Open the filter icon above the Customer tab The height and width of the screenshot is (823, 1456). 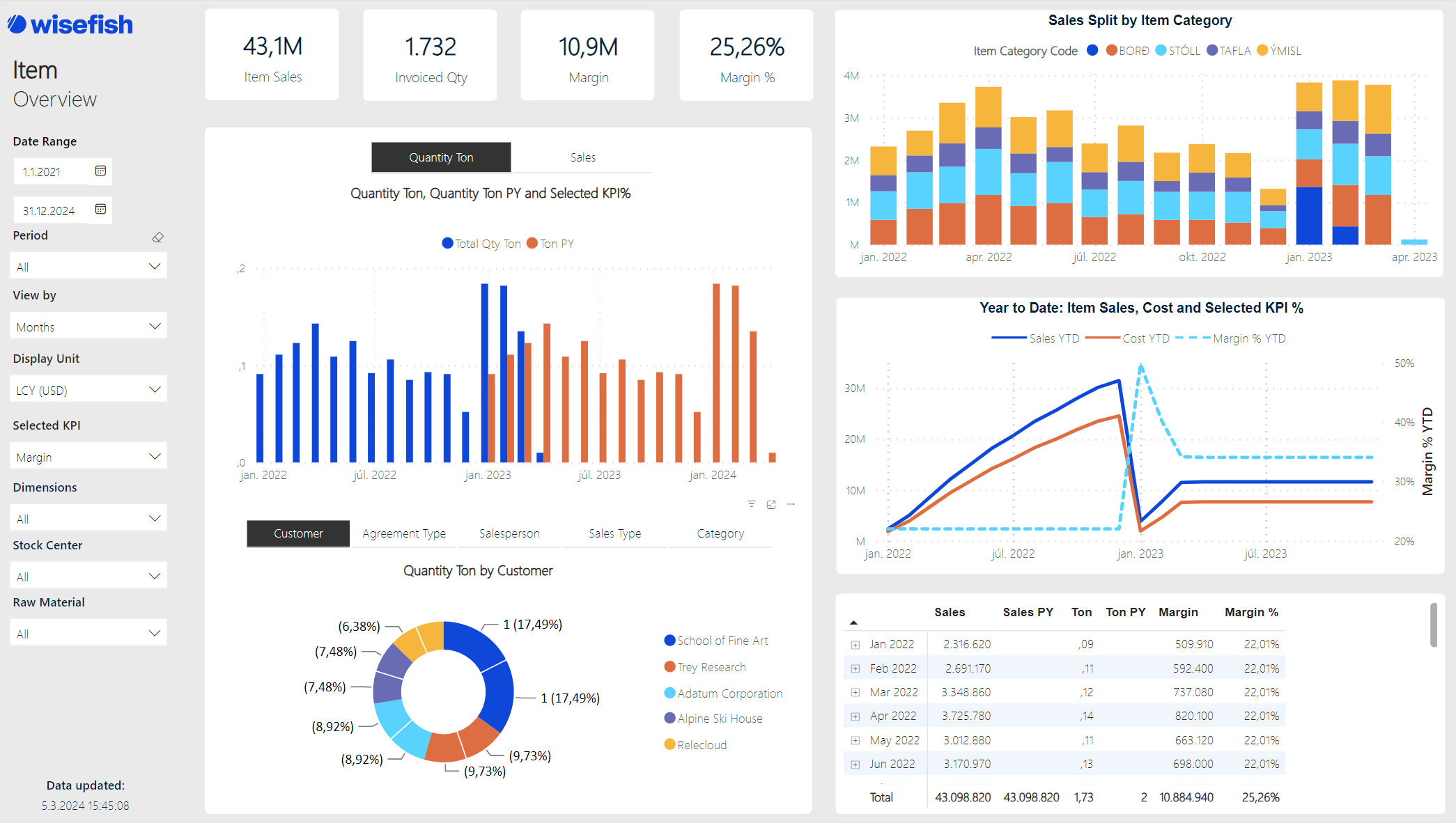(x=751, y=503)
